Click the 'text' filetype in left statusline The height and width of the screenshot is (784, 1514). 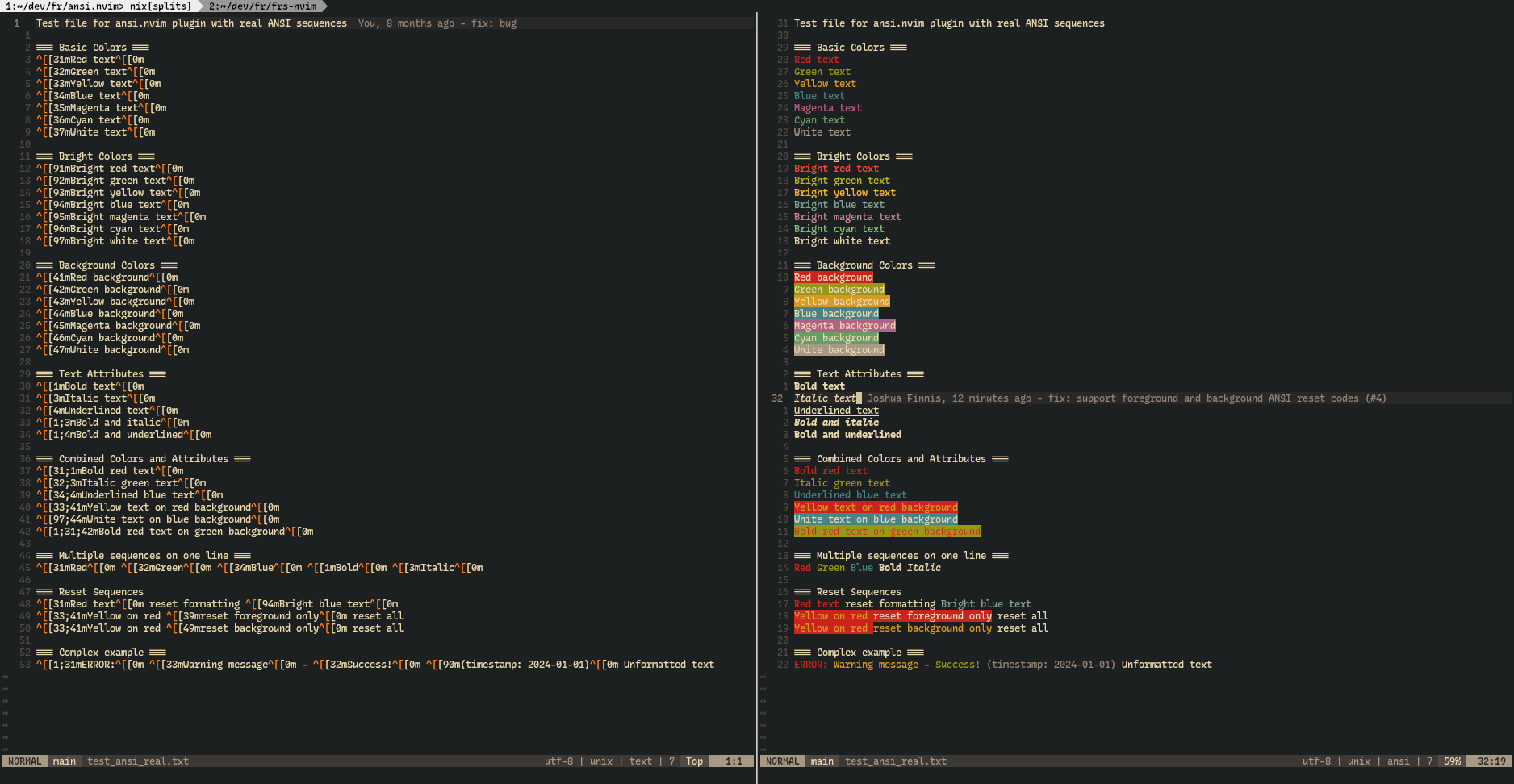pyautogui.click(x=641, y=761)
